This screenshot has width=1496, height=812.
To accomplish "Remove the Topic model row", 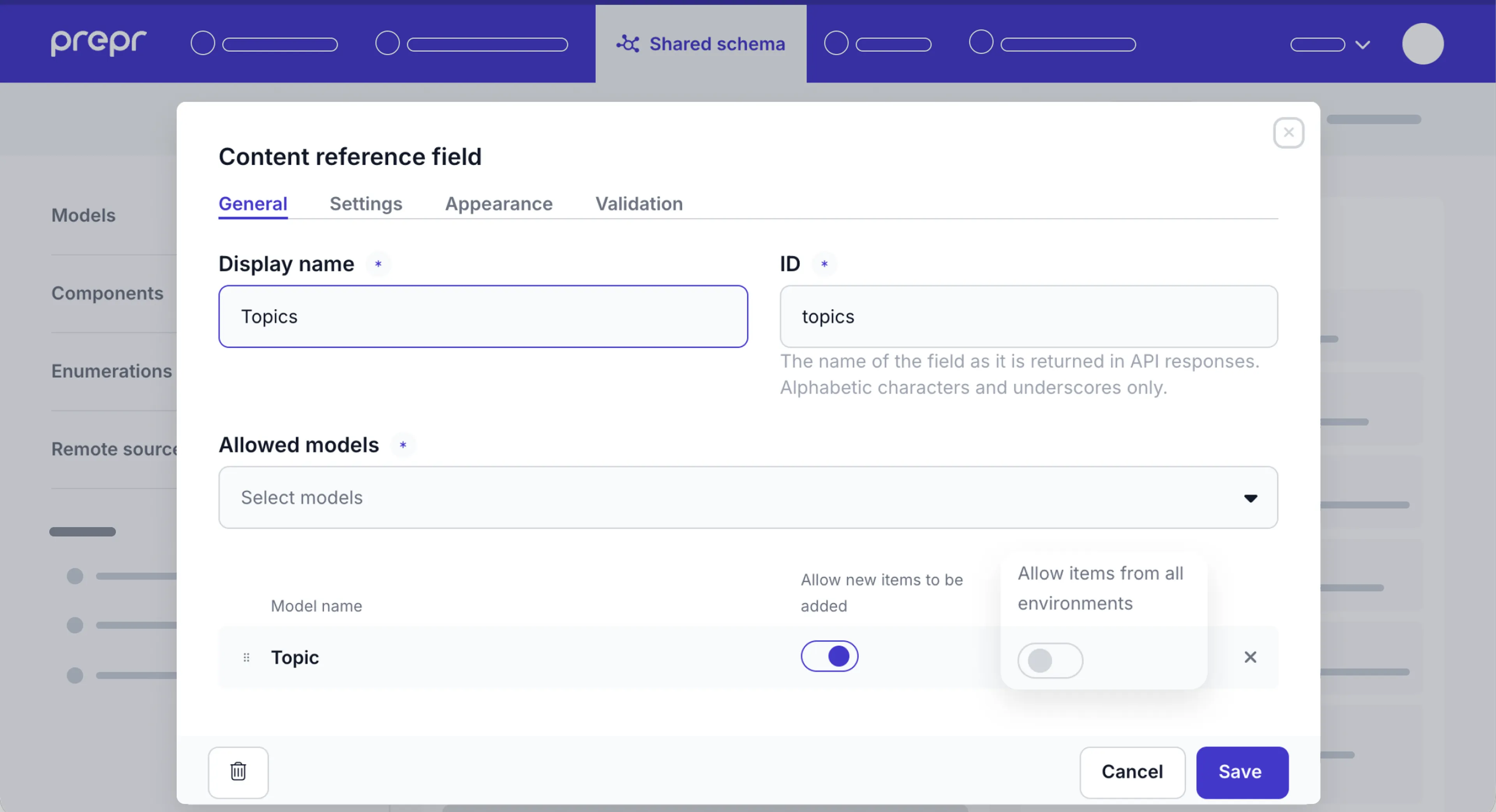I will [1250, 657].
